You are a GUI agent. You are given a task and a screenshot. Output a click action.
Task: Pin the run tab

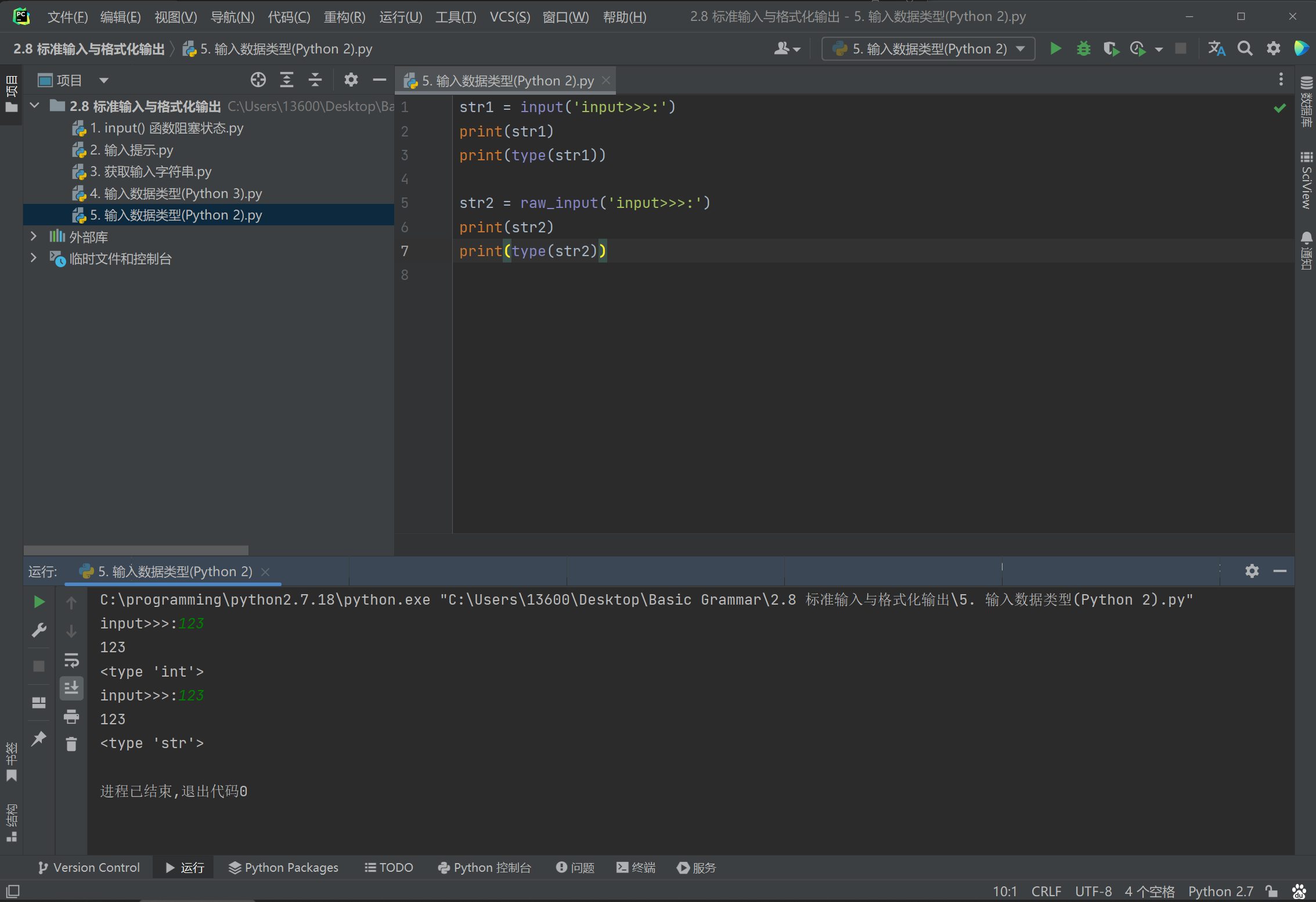click(x=39, y=738)
